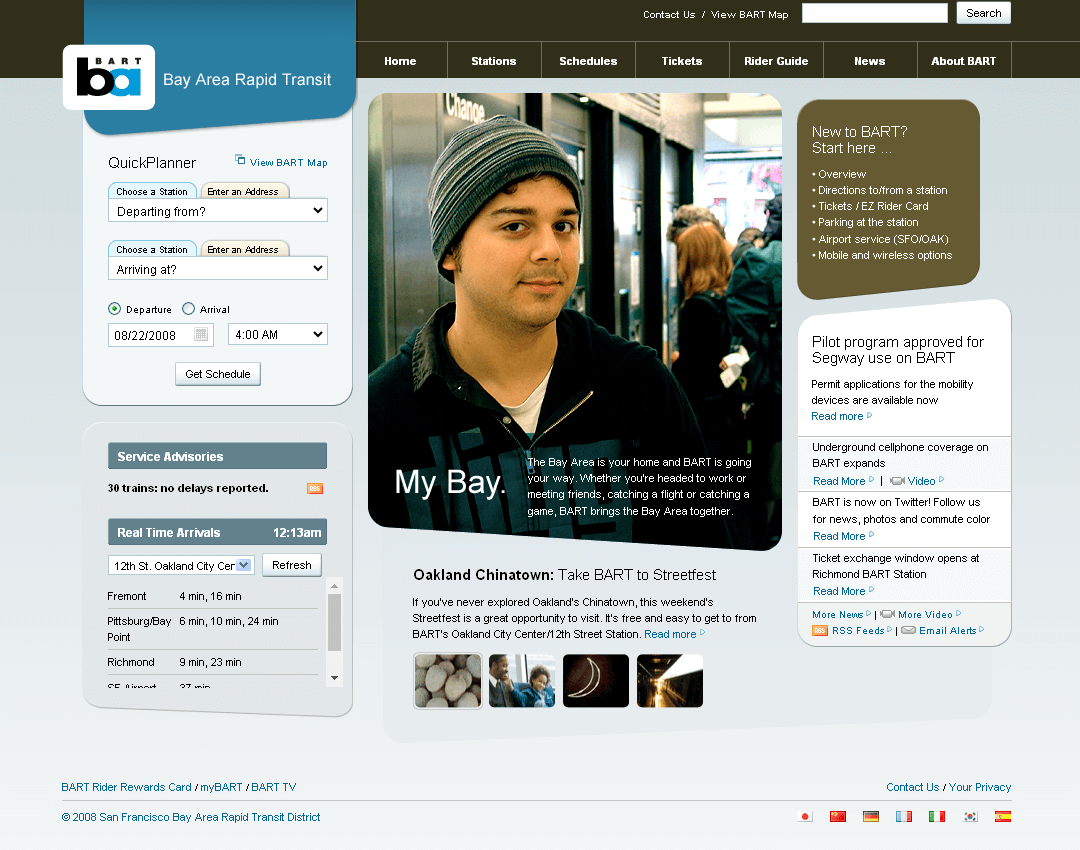Open the Tickets / EZ Rider Card link
Image resolution: width=1080 pixels, height=850 pixels.
pos(873,206)
